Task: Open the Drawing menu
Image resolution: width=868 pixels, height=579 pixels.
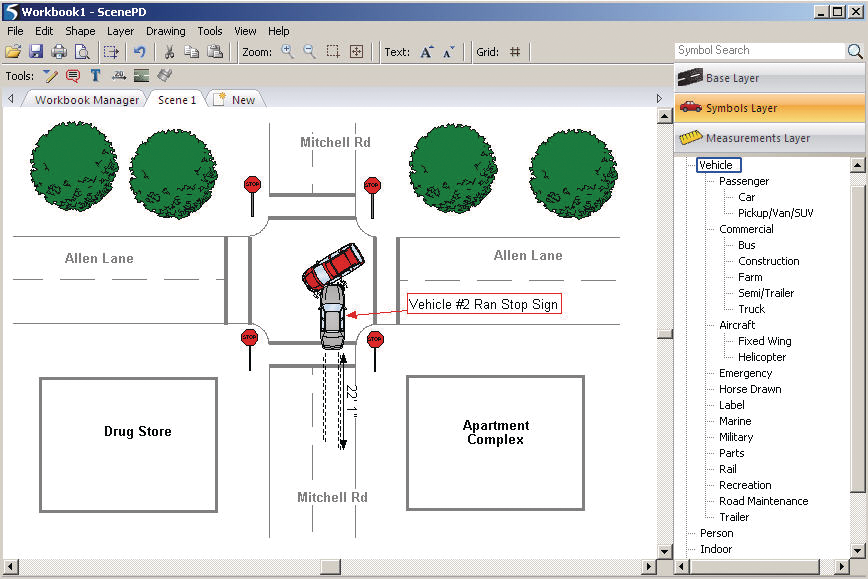Action: pyautogui.click(x=166, y=31)
